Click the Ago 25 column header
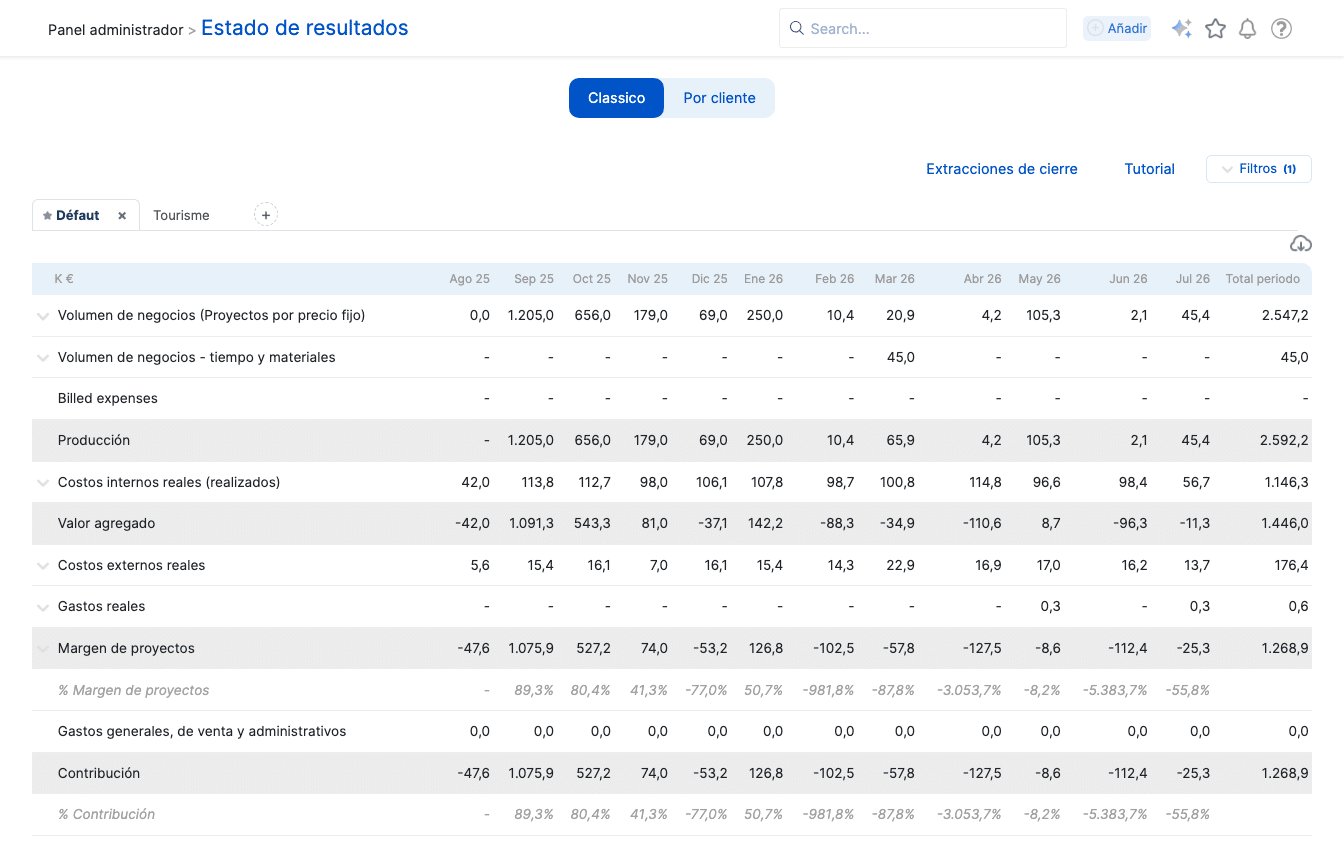Viewport: 1344px width, 859px height. pyautogui.click(x=469, y=279)
